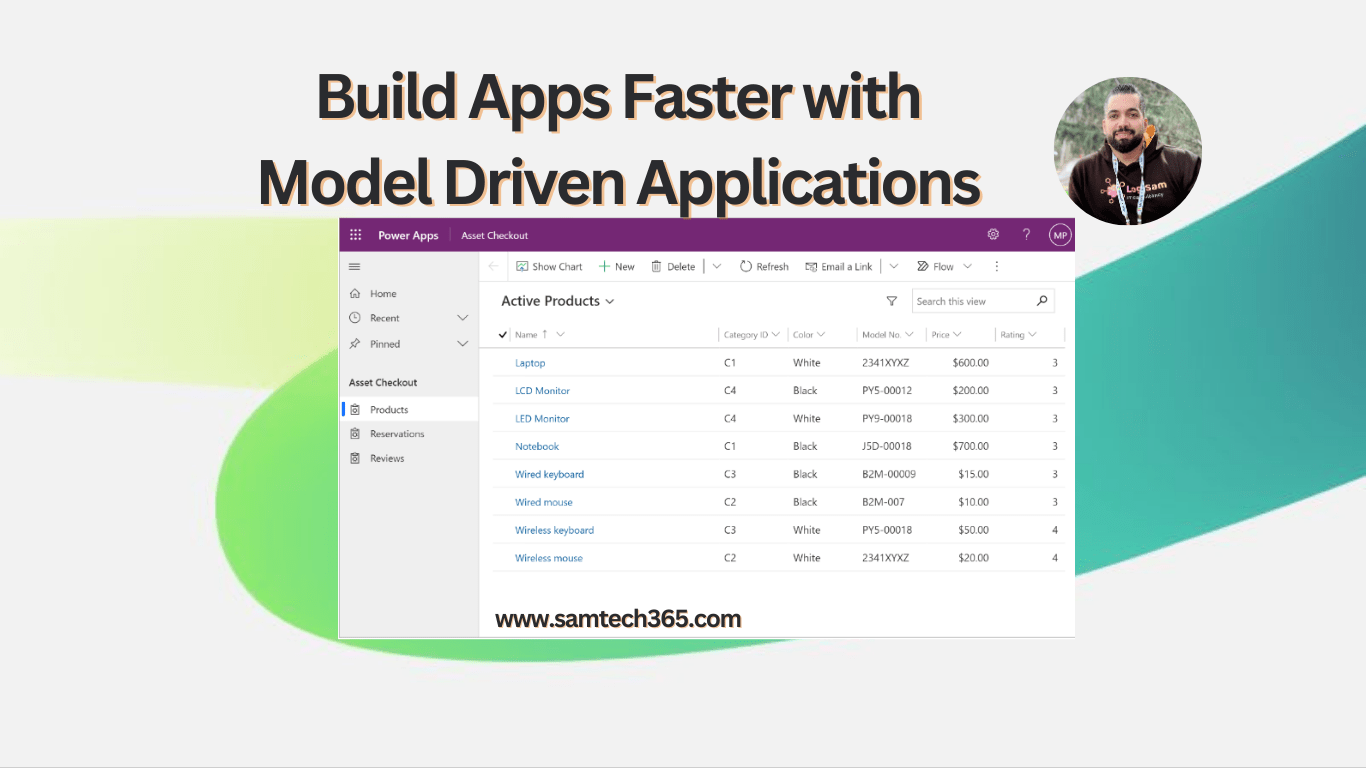This screenshot has width=1366, height=768.
Task: Open the LED Monitor record
Action: pyautogui.click(x=542, y=419)
